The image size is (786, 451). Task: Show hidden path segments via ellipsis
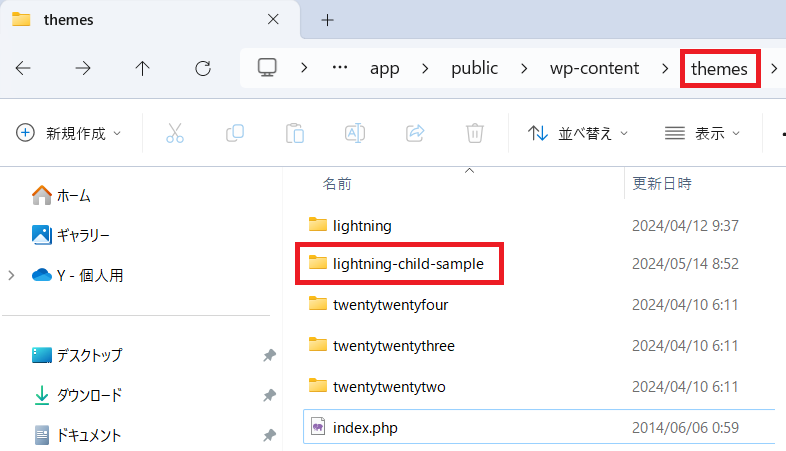coord(340,68)
